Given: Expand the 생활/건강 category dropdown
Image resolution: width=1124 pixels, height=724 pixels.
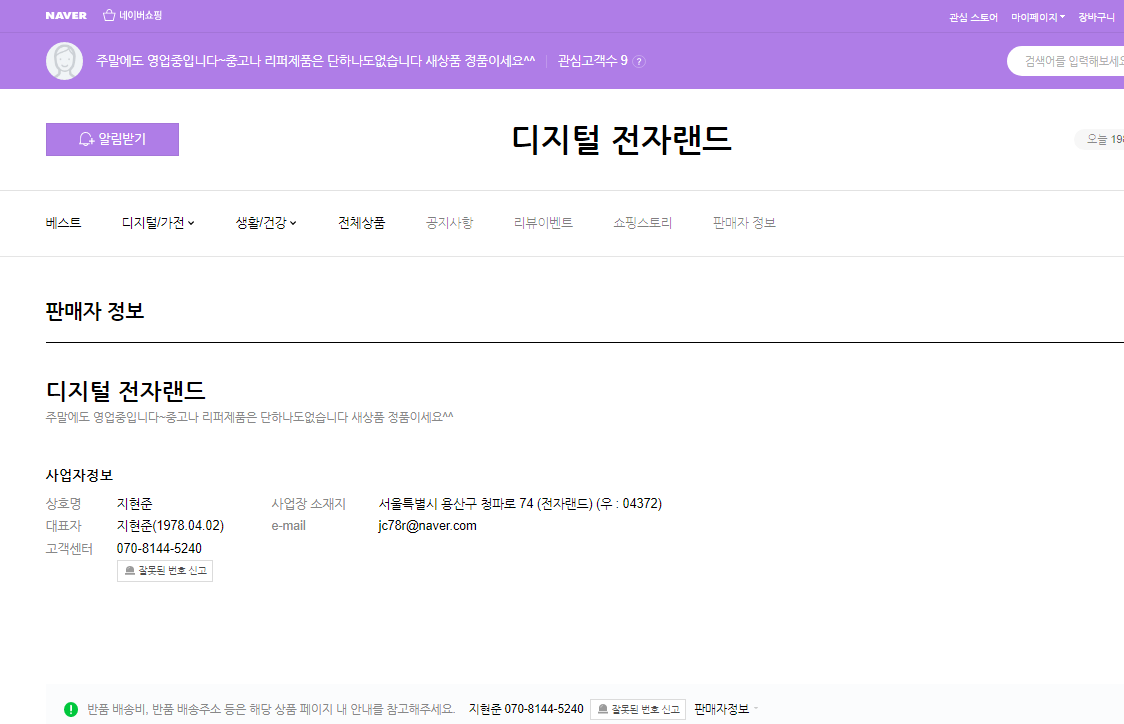Looking at the screenshot, I should click(266, 223).
